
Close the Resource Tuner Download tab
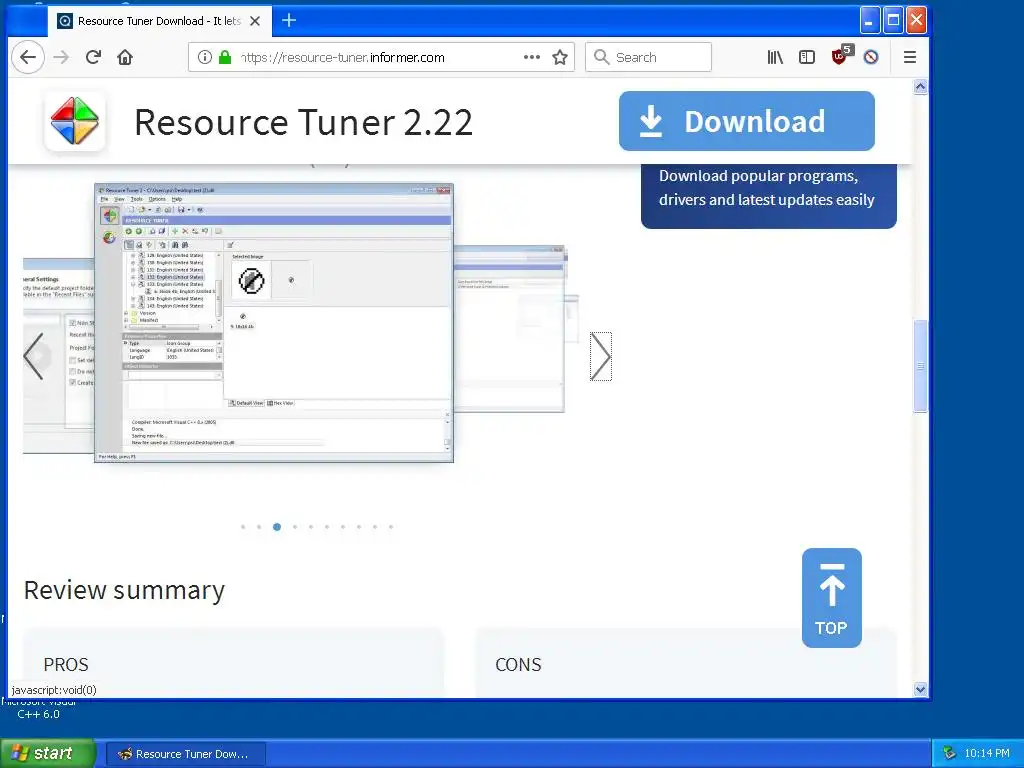point(255,21)
